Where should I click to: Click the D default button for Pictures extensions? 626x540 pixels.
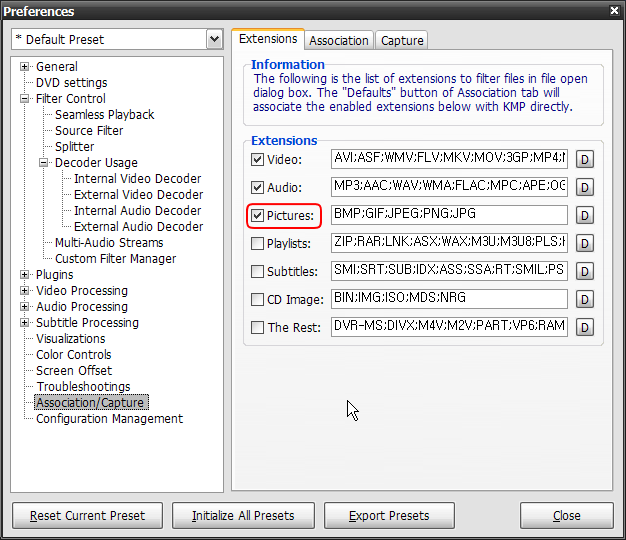point(585,215)
